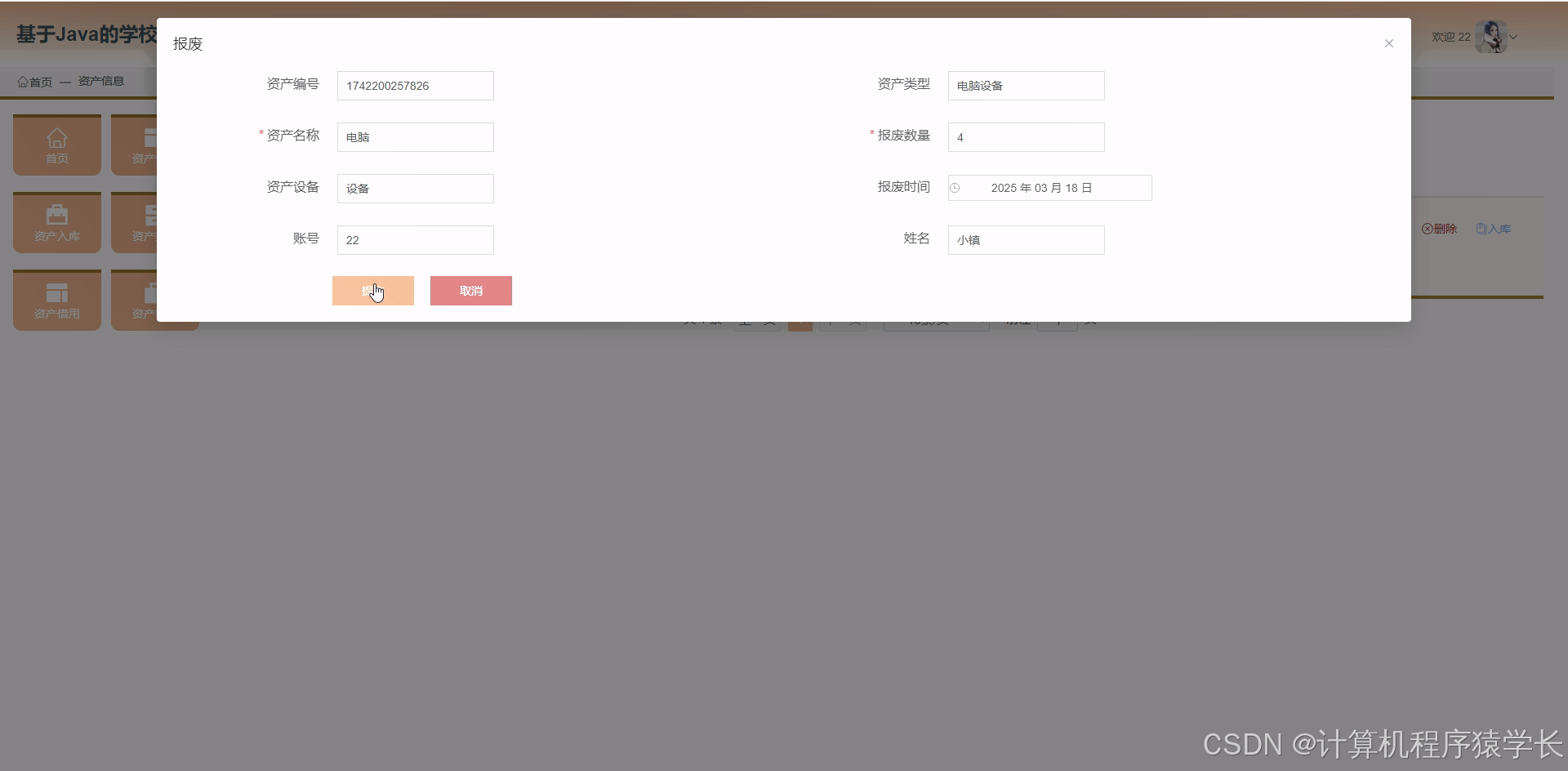Select 资产信息 in the breadcrumb

coord(101,80)
